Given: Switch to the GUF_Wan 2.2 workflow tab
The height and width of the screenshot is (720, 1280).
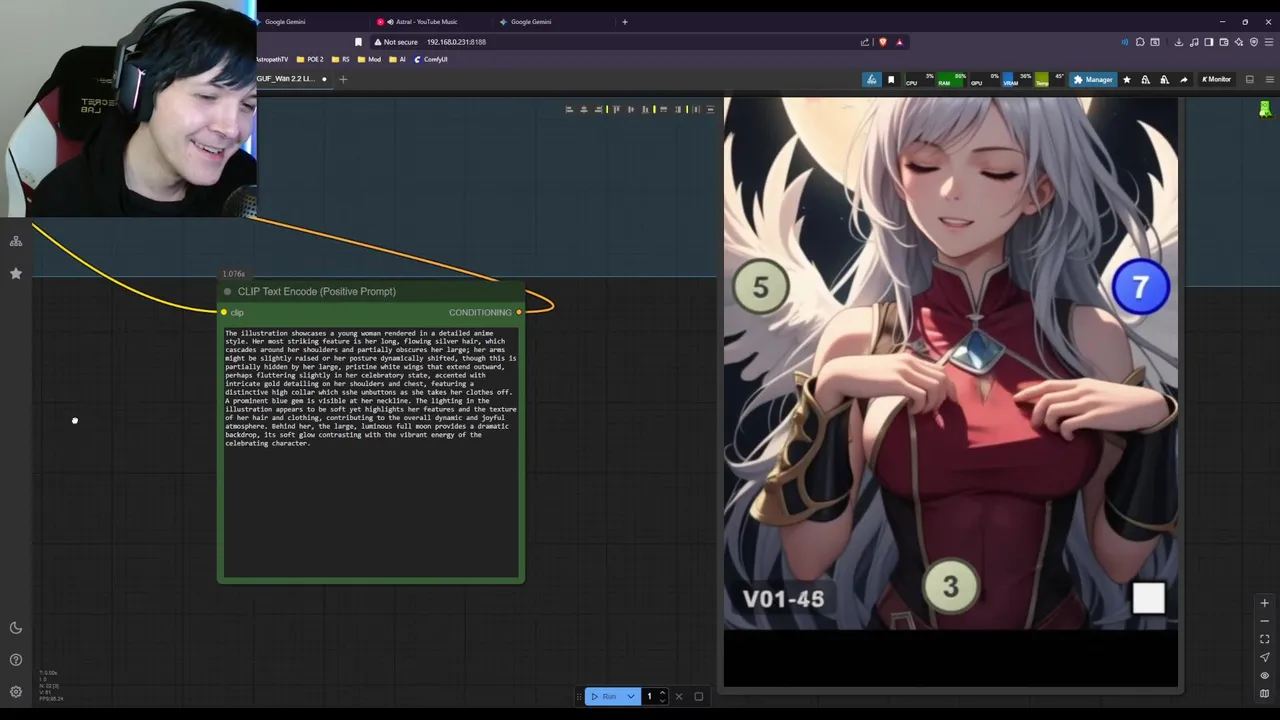Looking at the screenshot, I should click(x=293, y=79).
